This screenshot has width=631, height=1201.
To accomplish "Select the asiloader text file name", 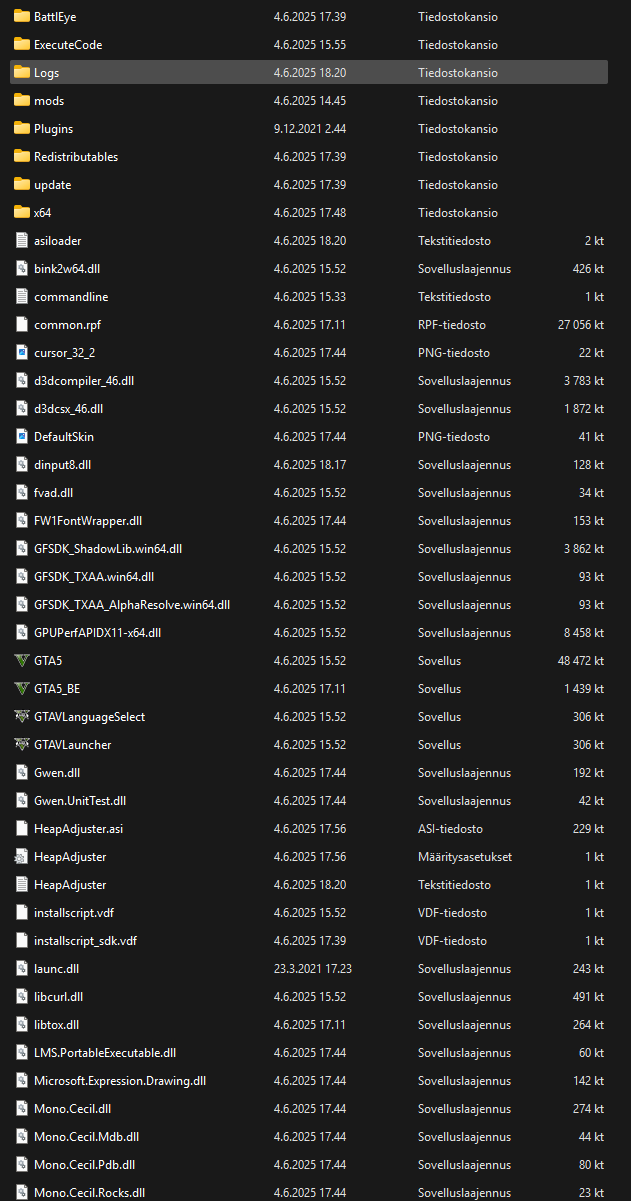I will (x=57, y=241).
